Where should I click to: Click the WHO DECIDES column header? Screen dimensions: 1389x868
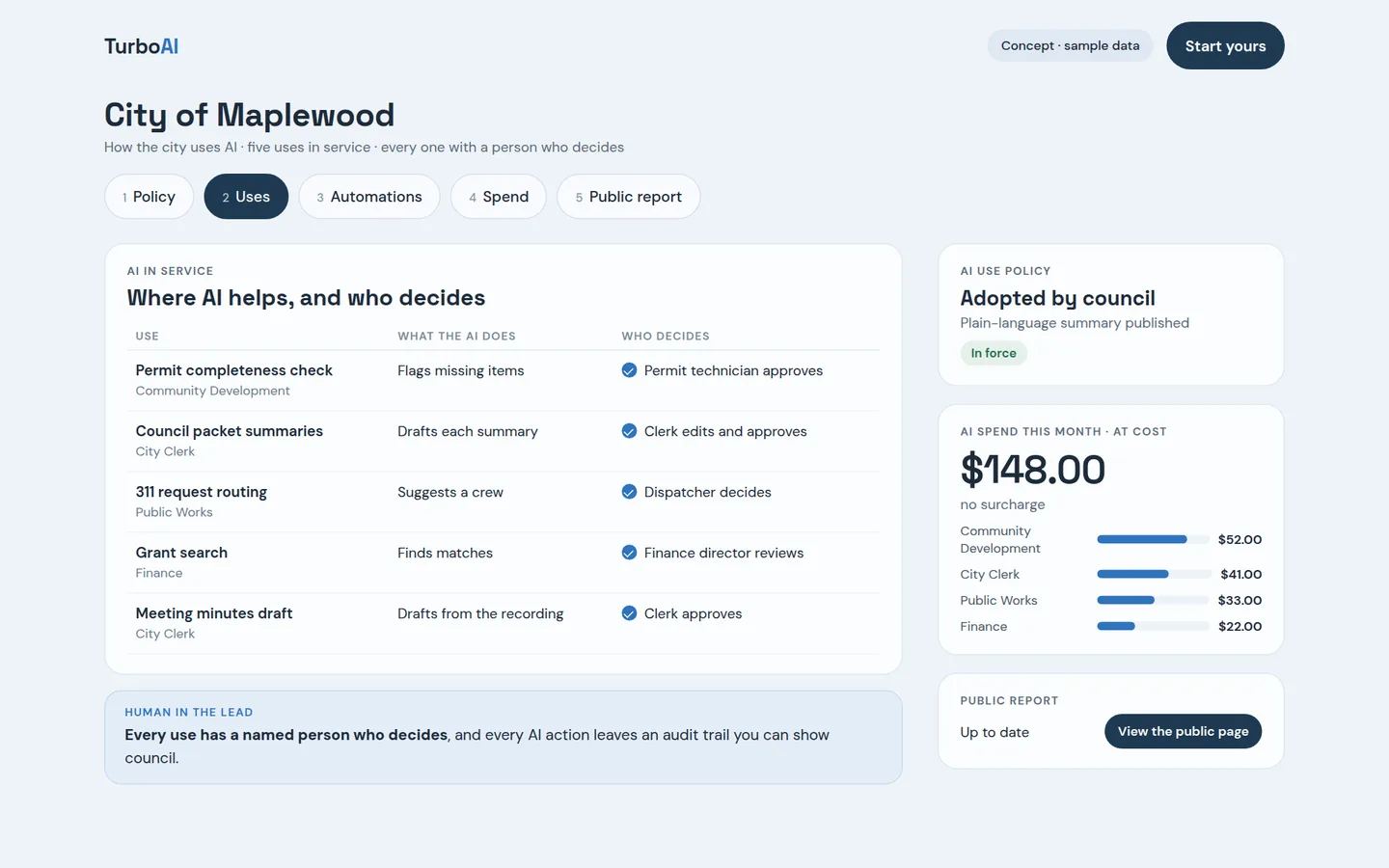tap(666, 337)
